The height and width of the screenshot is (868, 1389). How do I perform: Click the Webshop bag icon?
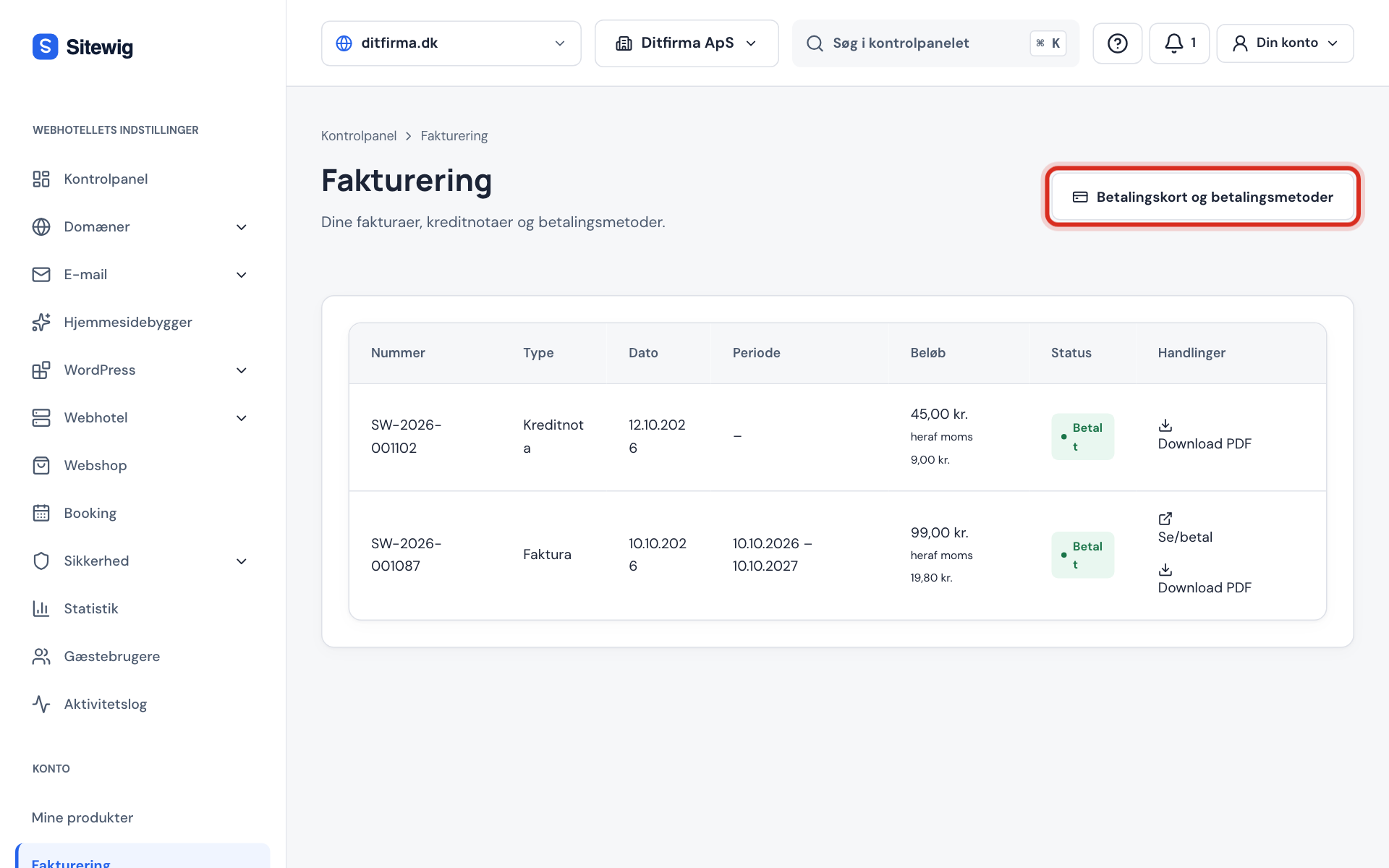(41, 466)
